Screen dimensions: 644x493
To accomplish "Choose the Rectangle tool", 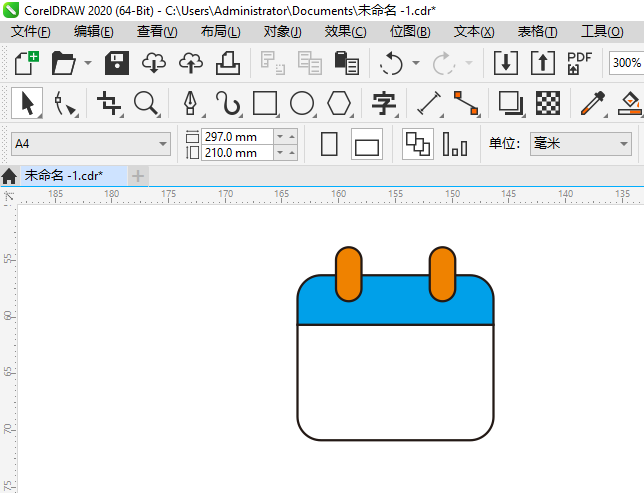I will pyautogui.click(x=265, y=103).
